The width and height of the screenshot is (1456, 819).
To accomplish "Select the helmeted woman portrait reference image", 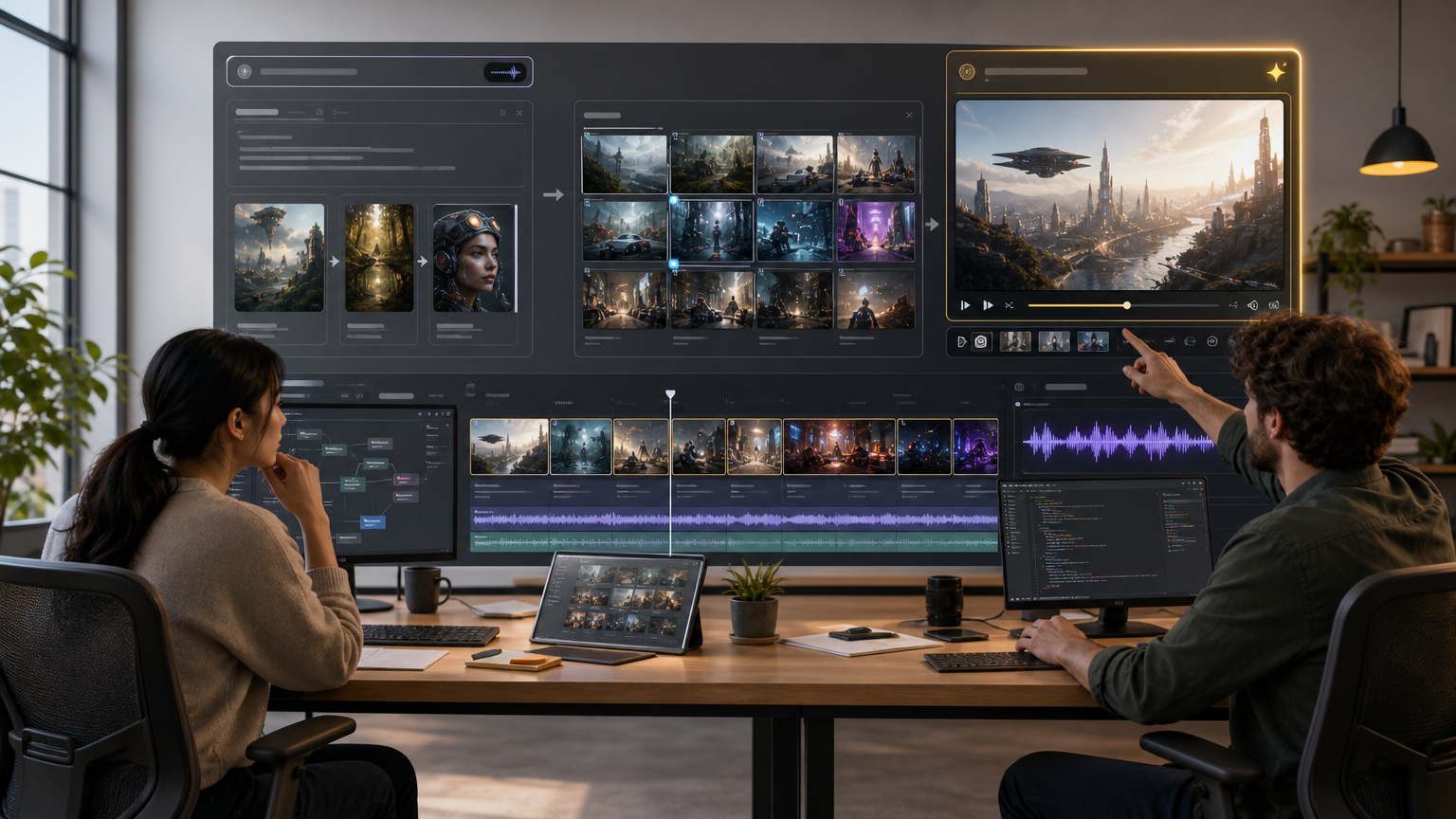I will click(x=475, y=258).
